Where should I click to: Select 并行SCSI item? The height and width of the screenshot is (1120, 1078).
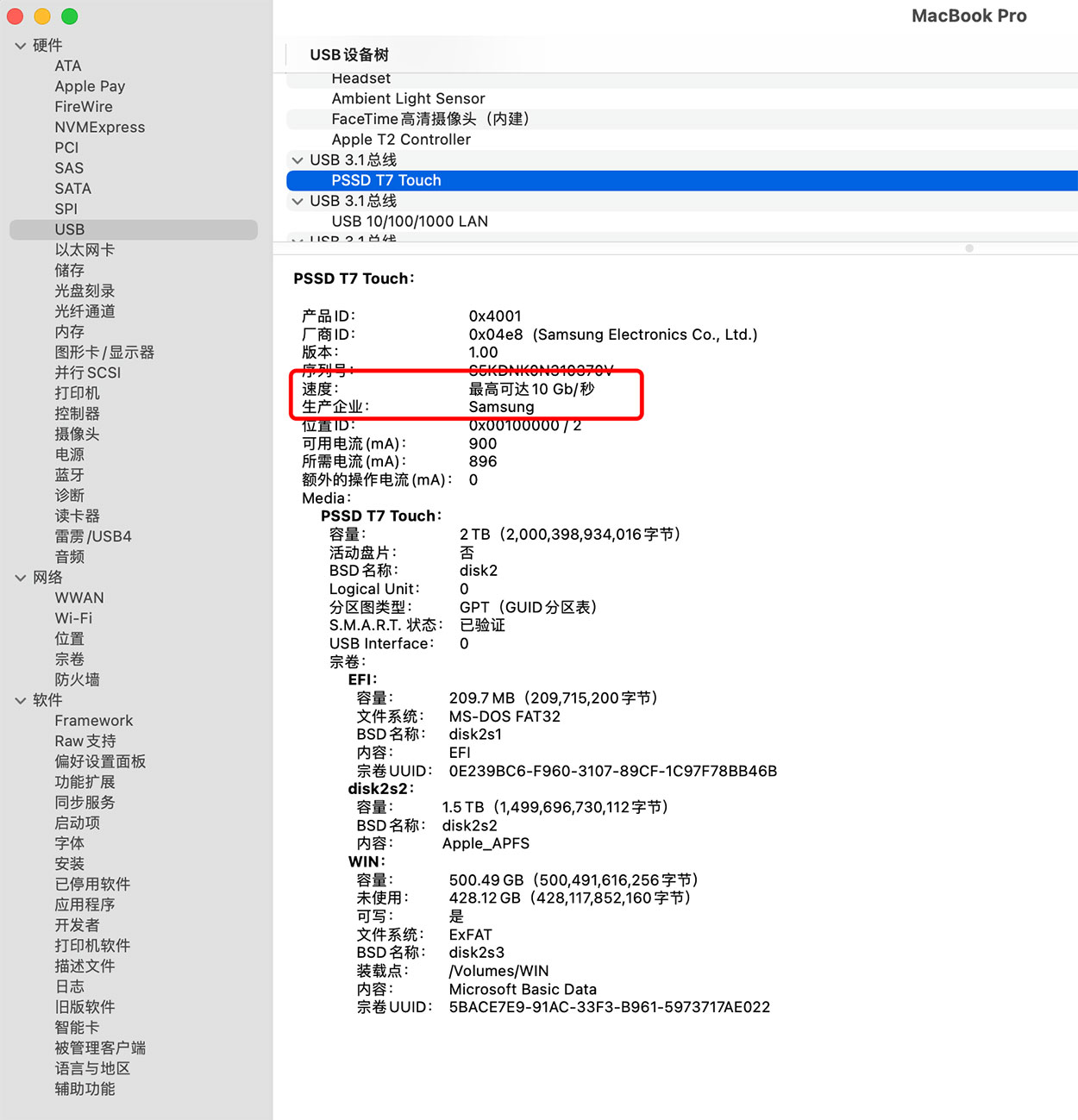coord(88,373)
